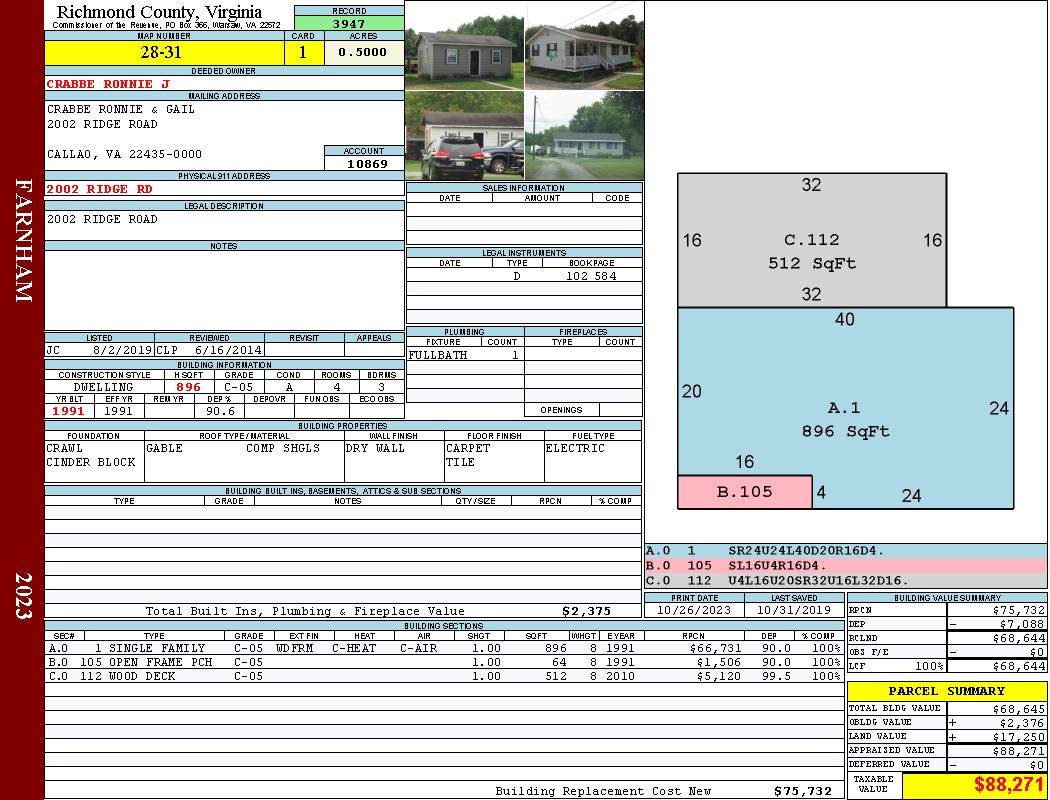Click the H SQFT value 896
The width and height of the screenshot is (1050, 800).
(x=188, y=387)
